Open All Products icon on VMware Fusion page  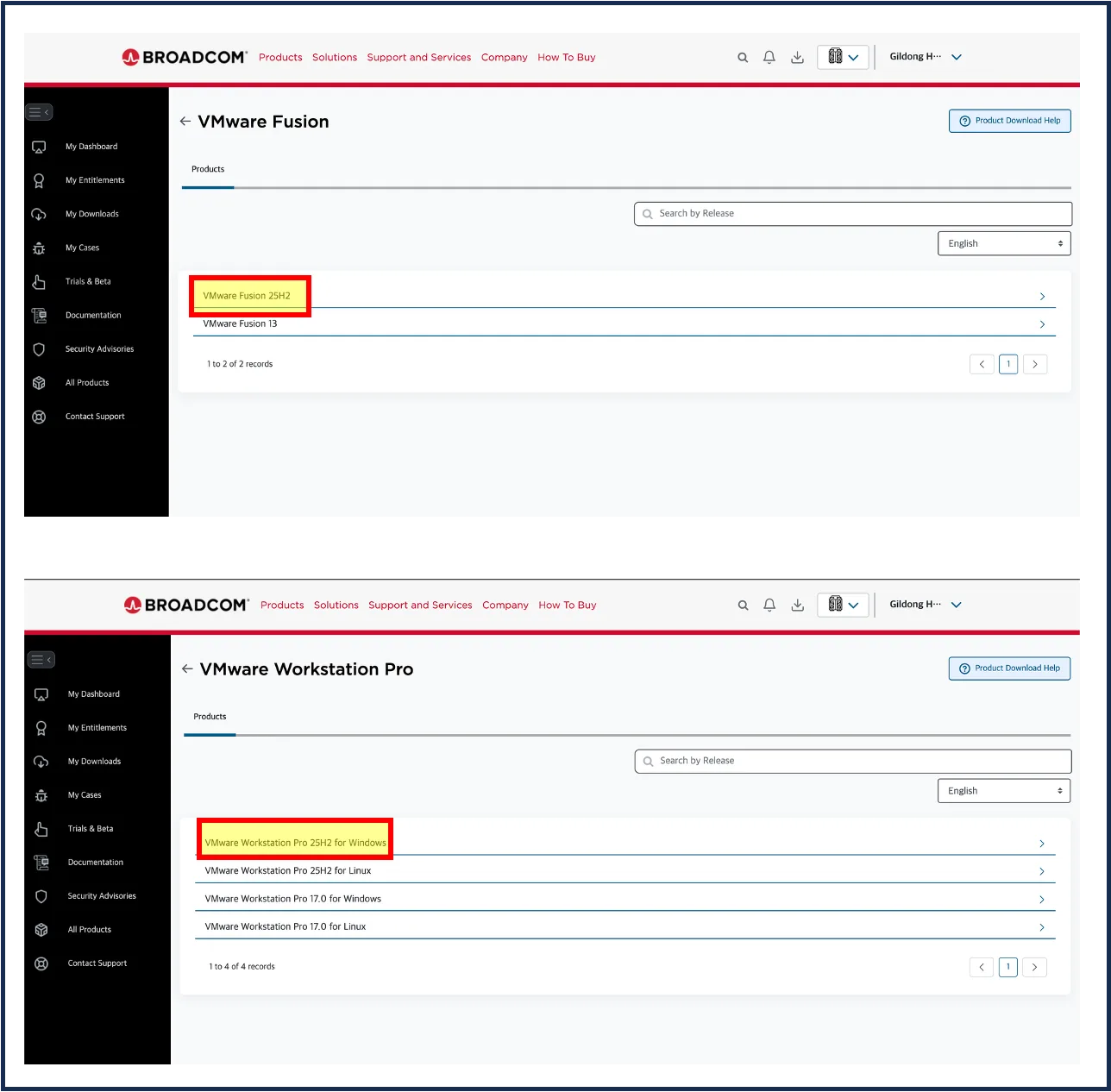pos(39,383)
